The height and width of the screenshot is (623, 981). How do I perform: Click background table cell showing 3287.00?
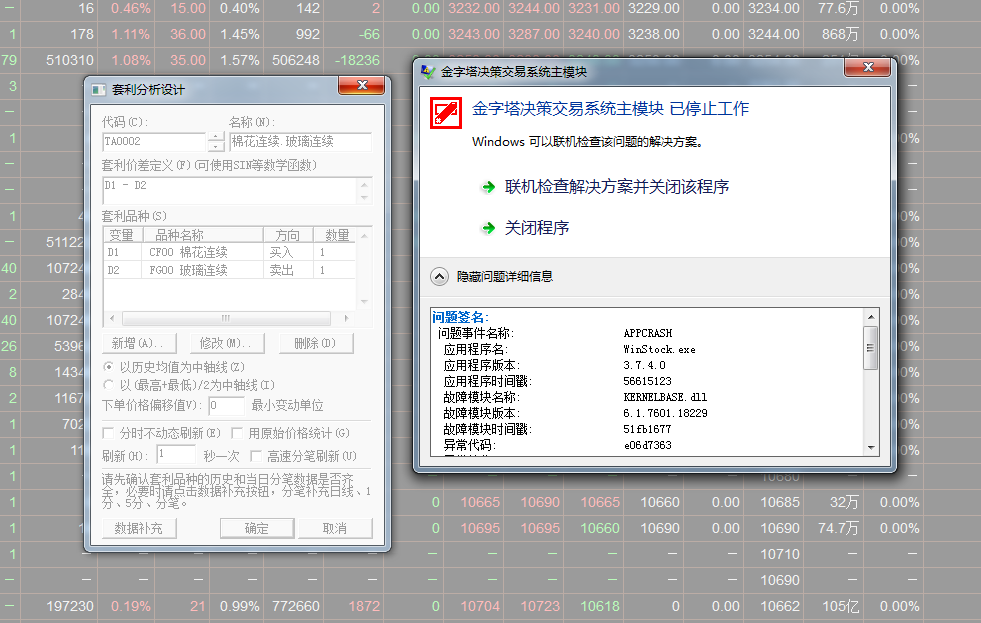click(534, 34)
